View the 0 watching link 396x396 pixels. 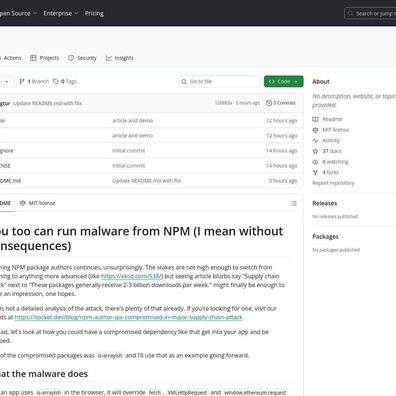(x=335, y=162)
